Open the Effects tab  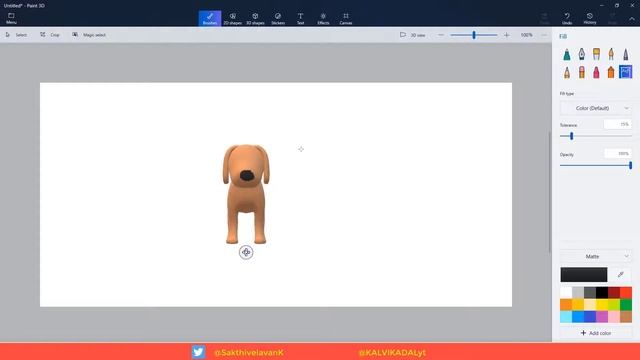click(323, 18)
